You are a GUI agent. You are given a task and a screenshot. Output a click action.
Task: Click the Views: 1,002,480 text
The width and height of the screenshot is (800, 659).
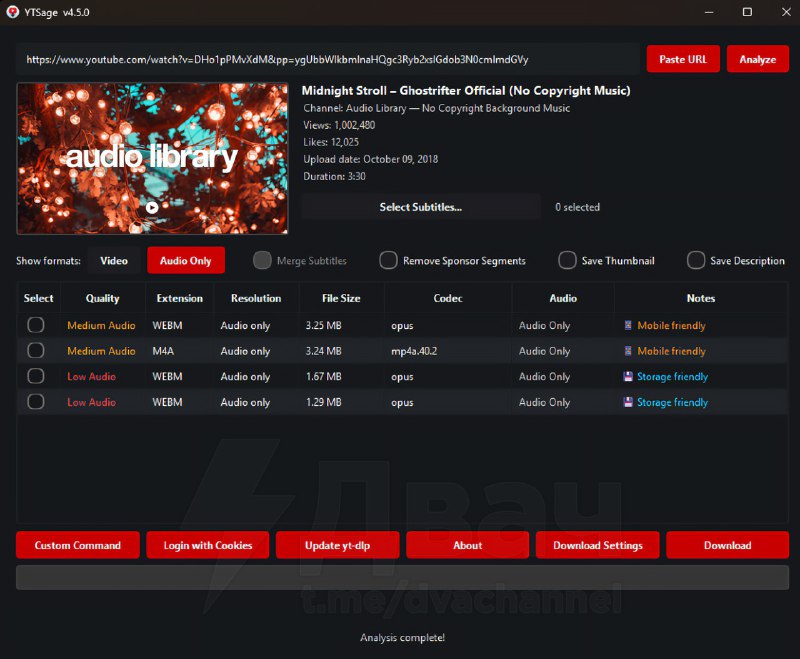coord(339,125)
